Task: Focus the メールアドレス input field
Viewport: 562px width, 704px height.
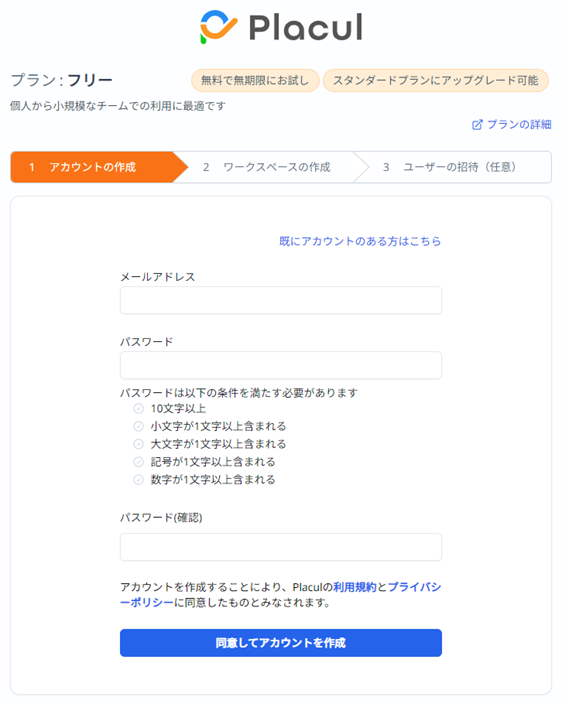Action: pos(281,300)
